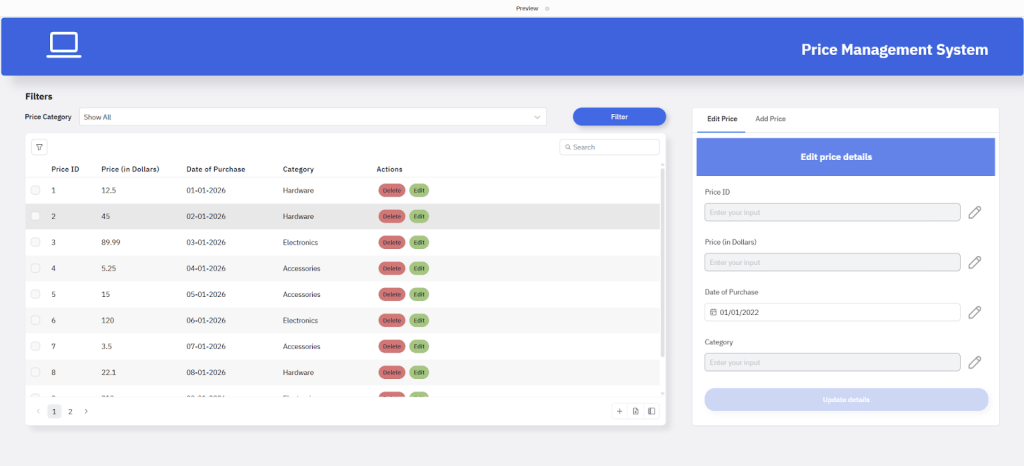Click the pencil icon beside Category field
Viewport: 1024px width, 466px height.
pyautogui.click(x=974, y=362)
